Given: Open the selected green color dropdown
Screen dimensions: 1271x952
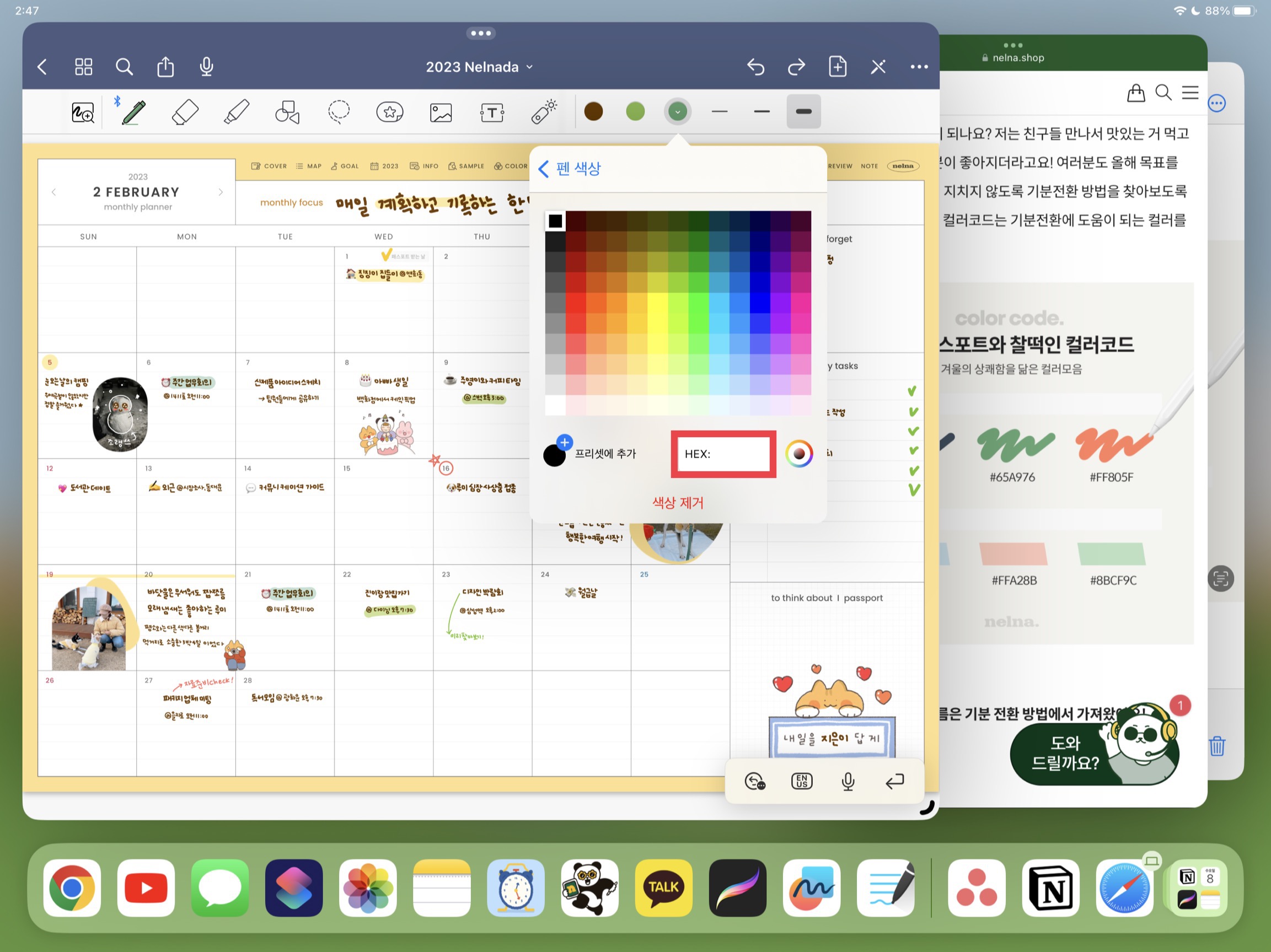Looking at the screenshot, I should 678,111.
